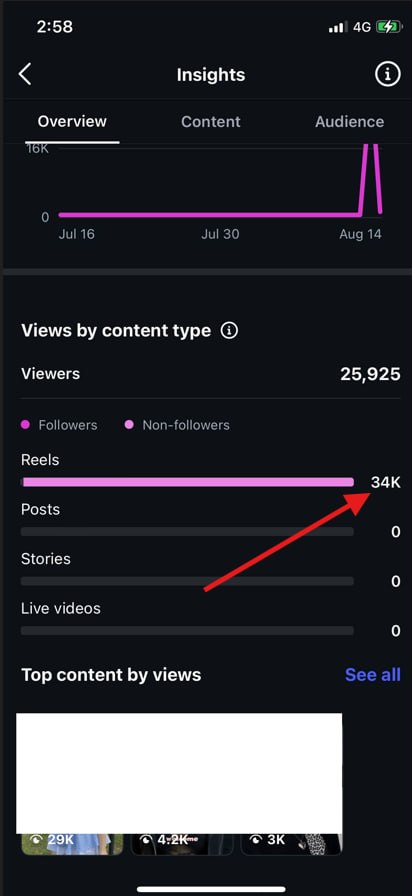Tap eye icon on 29K thumbnail

[37, 840]
